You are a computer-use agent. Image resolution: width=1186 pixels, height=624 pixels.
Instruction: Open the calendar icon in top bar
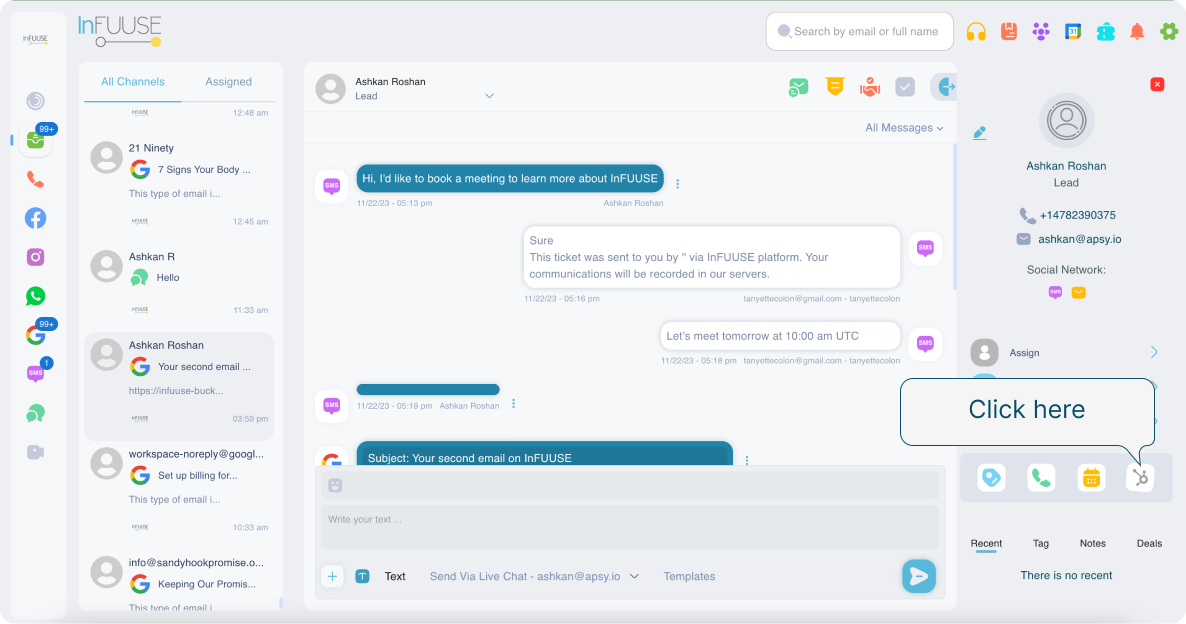pos(1073,31)
